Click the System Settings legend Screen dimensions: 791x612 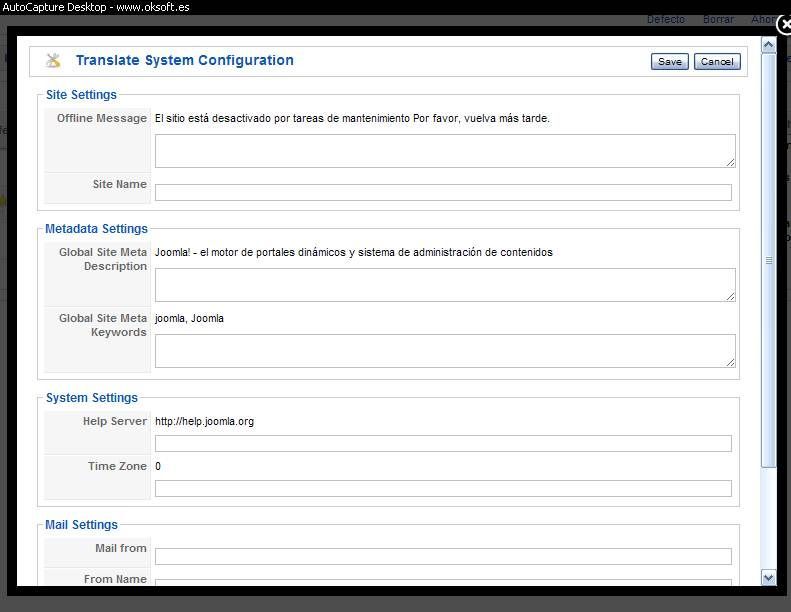[x=92, y=398]
